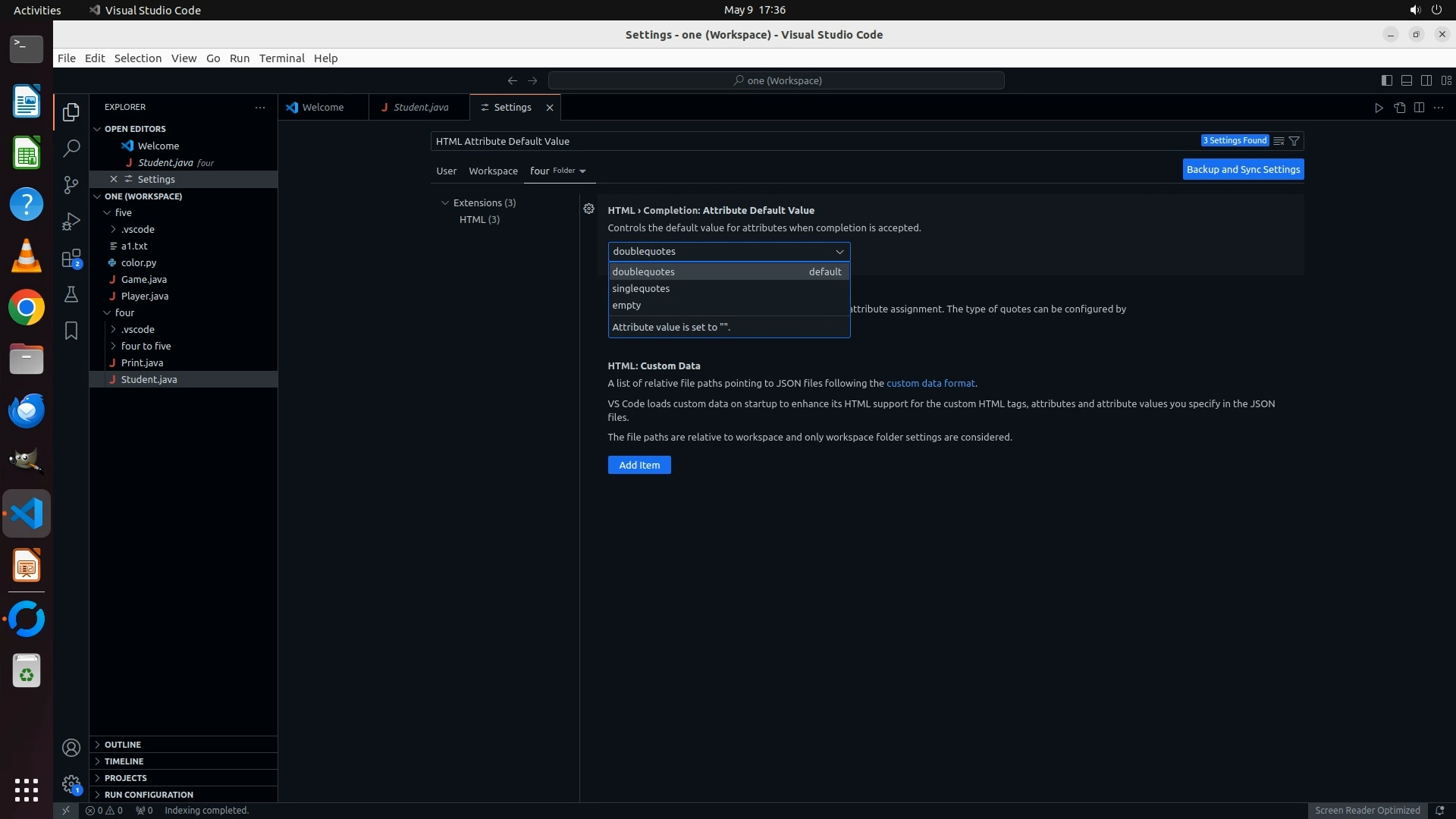The width and height of the screenshot is (1456, 819).
Task: Toggle the primary side bar layout
Action: tap(1386, 80)
